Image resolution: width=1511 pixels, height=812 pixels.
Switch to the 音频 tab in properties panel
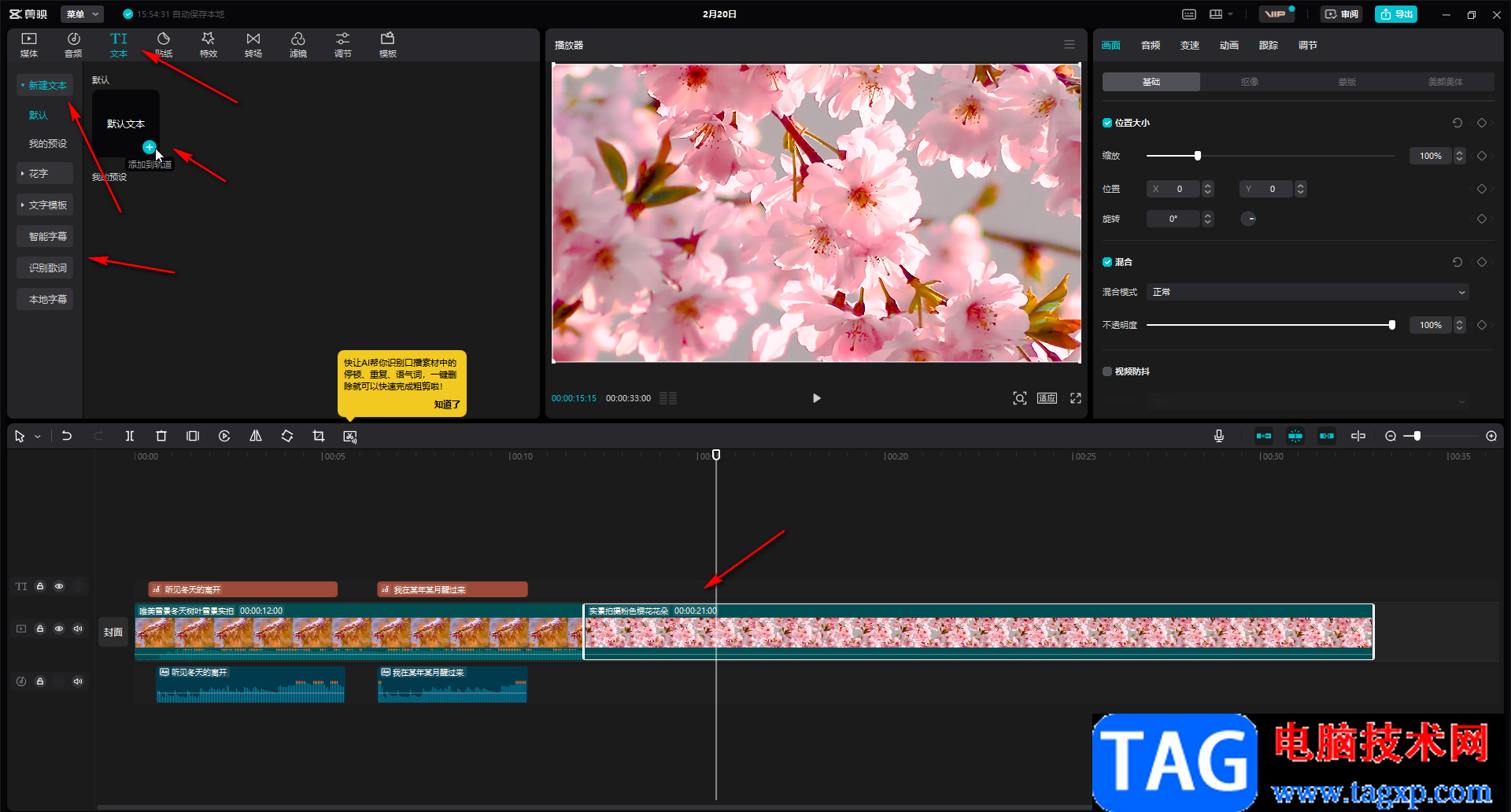(1151, 46)
